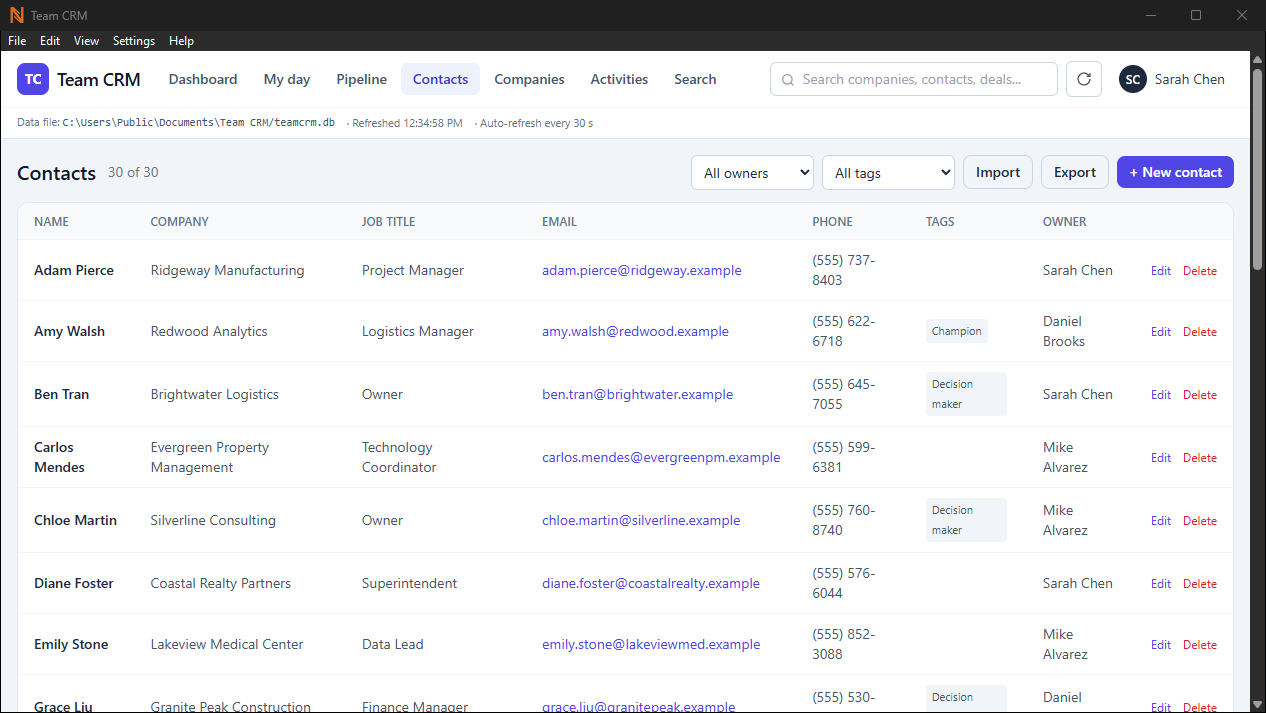1266x713 pixels.
Task: Click Amy Walsh's Champion tag
Action: click(957, 331)
